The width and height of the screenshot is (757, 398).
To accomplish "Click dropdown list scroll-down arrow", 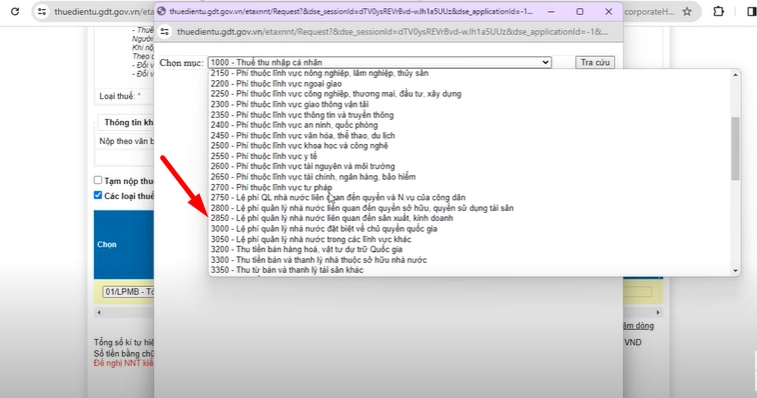I will click(735, 271).
